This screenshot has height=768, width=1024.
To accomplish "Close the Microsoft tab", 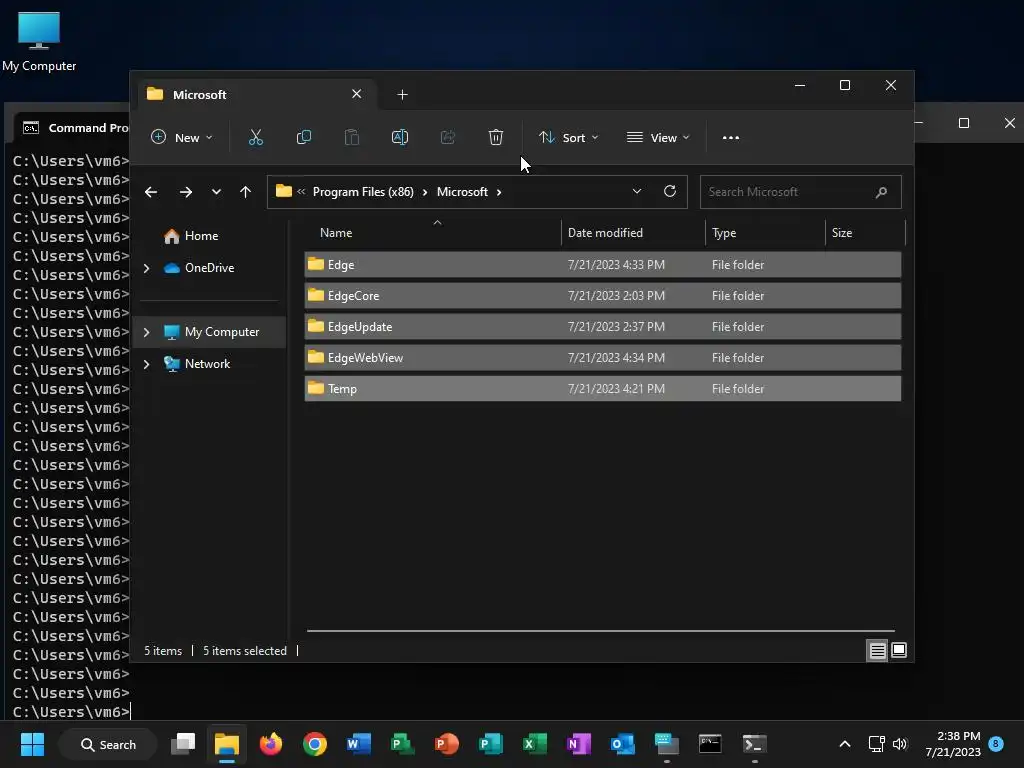I will pos(357,94).
